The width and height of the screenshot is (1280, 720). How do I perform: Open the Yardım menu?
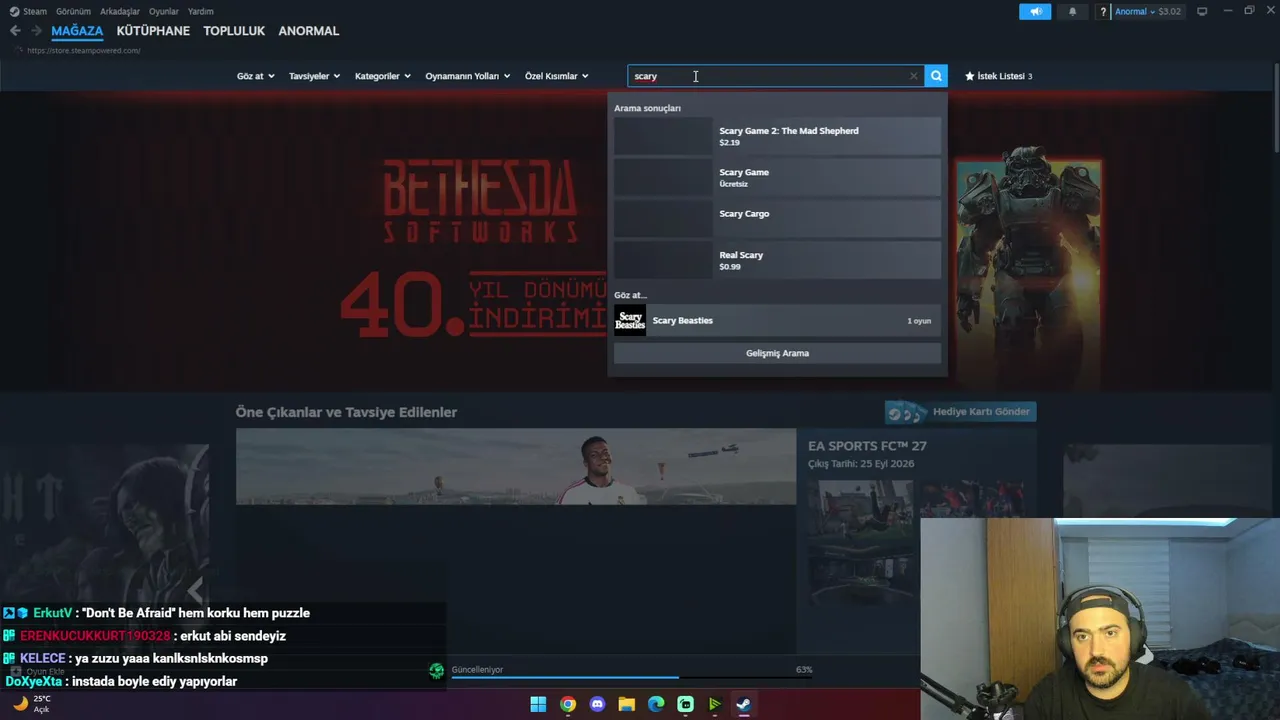coord(201,12)
